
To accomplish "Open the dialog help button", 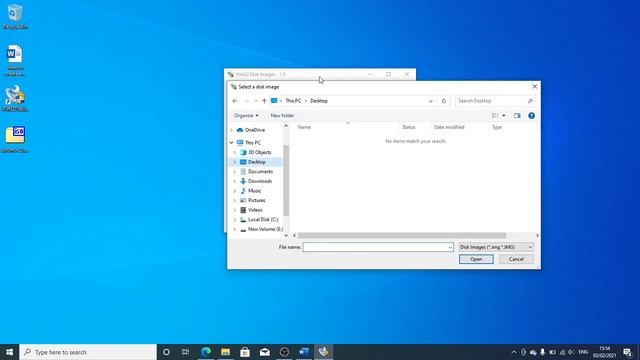I will [x=531, y=116].
